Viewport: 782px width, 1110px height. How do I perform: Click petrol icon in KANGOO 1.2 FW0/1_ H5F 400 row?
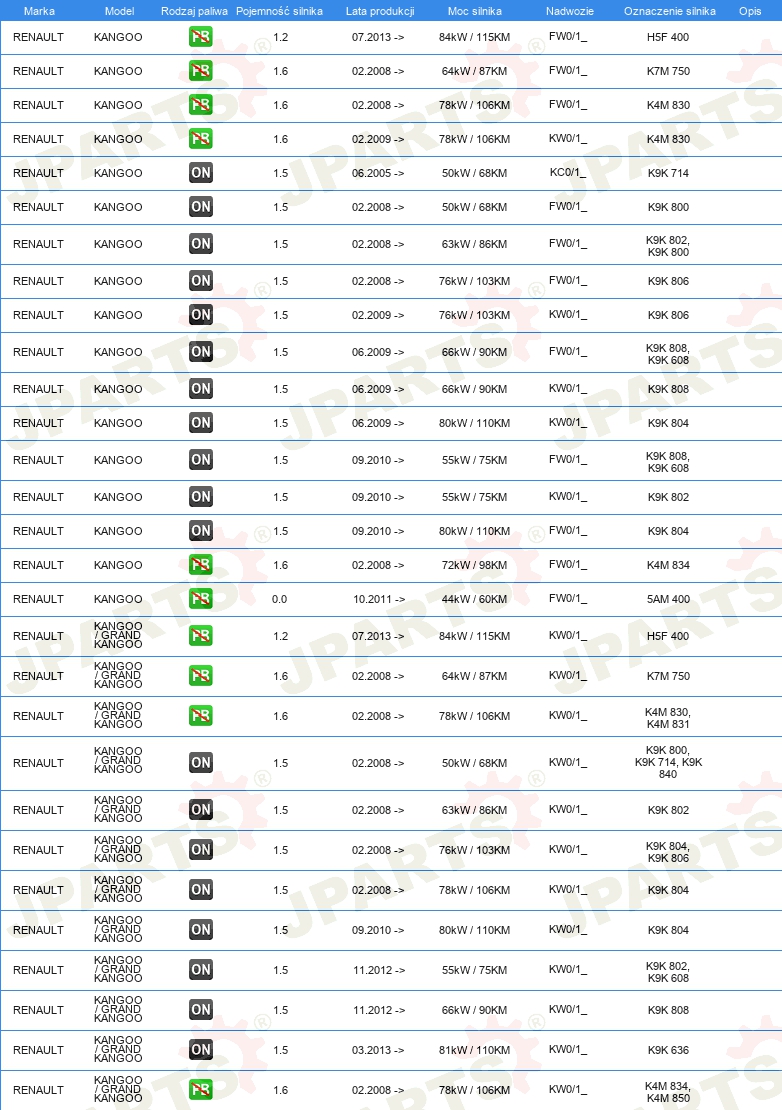201,37
